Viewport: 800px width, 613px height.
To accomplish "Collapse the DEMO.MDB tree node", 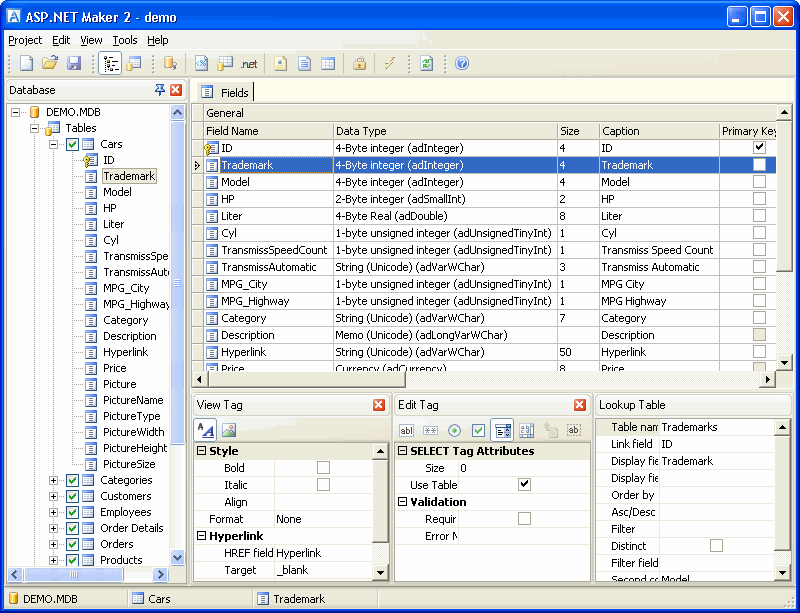I will click(15, 112).
